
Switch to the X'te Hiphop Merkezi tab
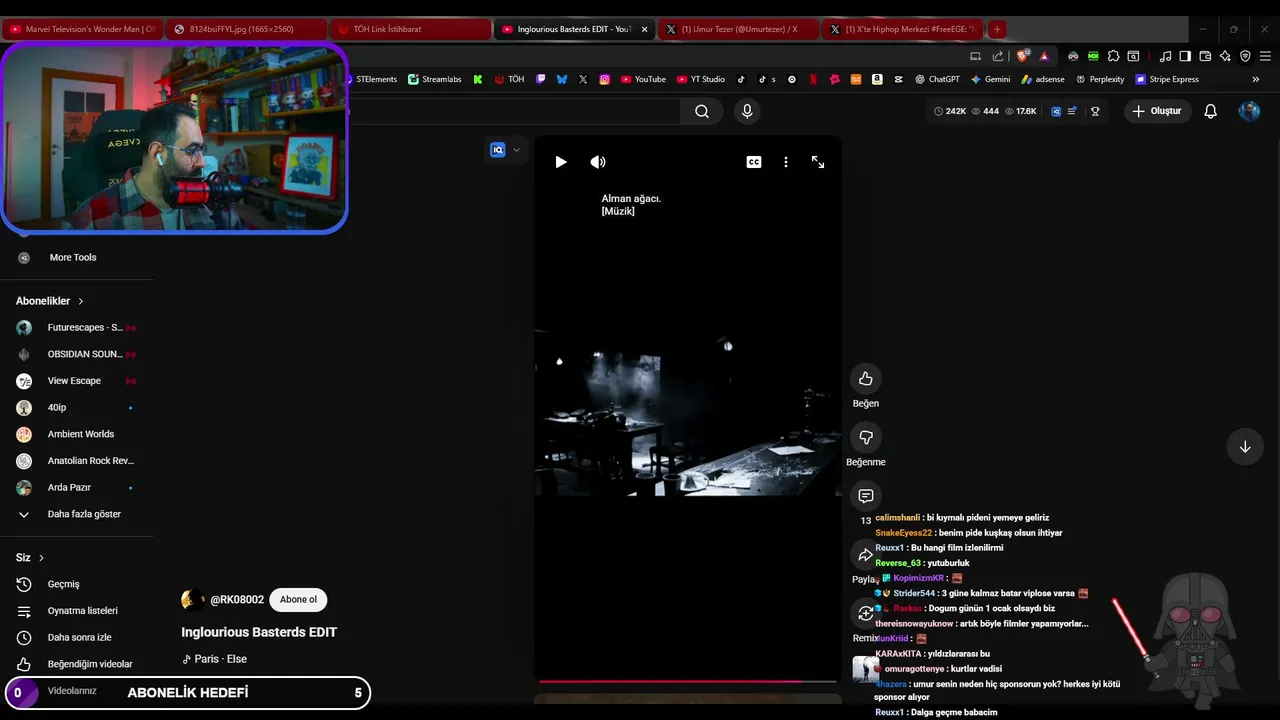[x=902, y=29]
